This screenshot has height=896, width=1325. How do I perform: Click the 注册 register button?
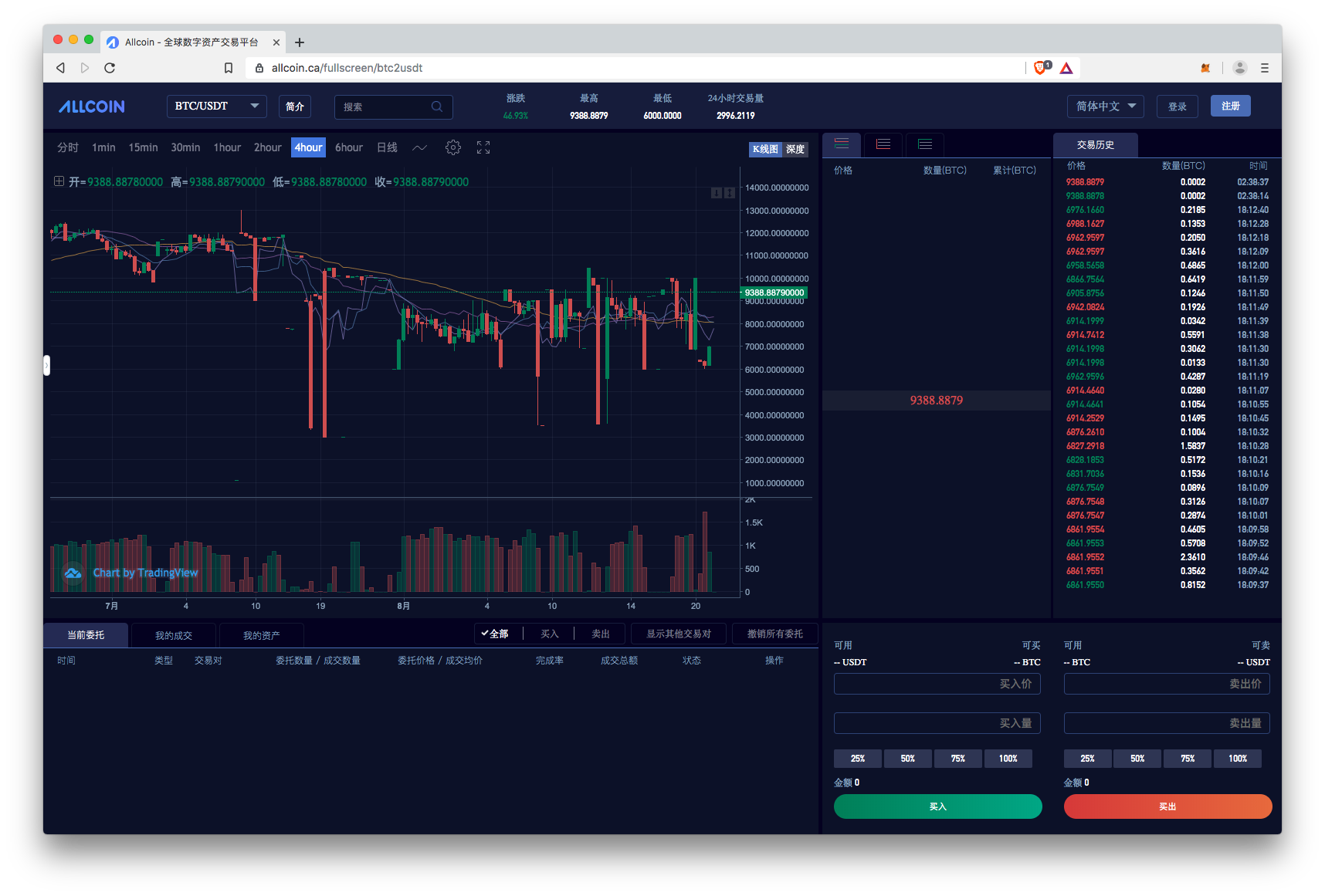(1231, 106)
